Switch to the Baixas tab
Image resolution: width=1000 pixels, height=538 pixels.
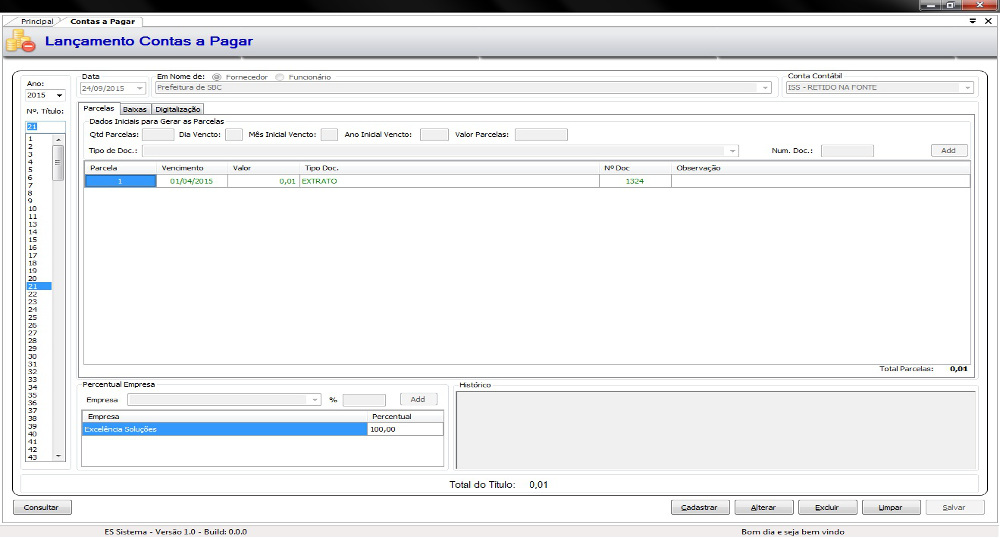pos(135,109)
